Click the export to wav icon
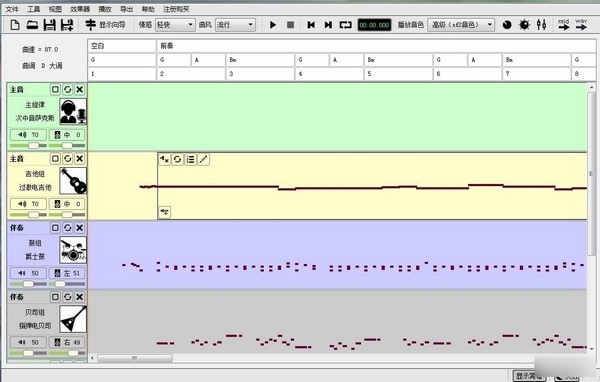The width and height of the screenshot is (600, 382). click(x=581, y=24)
